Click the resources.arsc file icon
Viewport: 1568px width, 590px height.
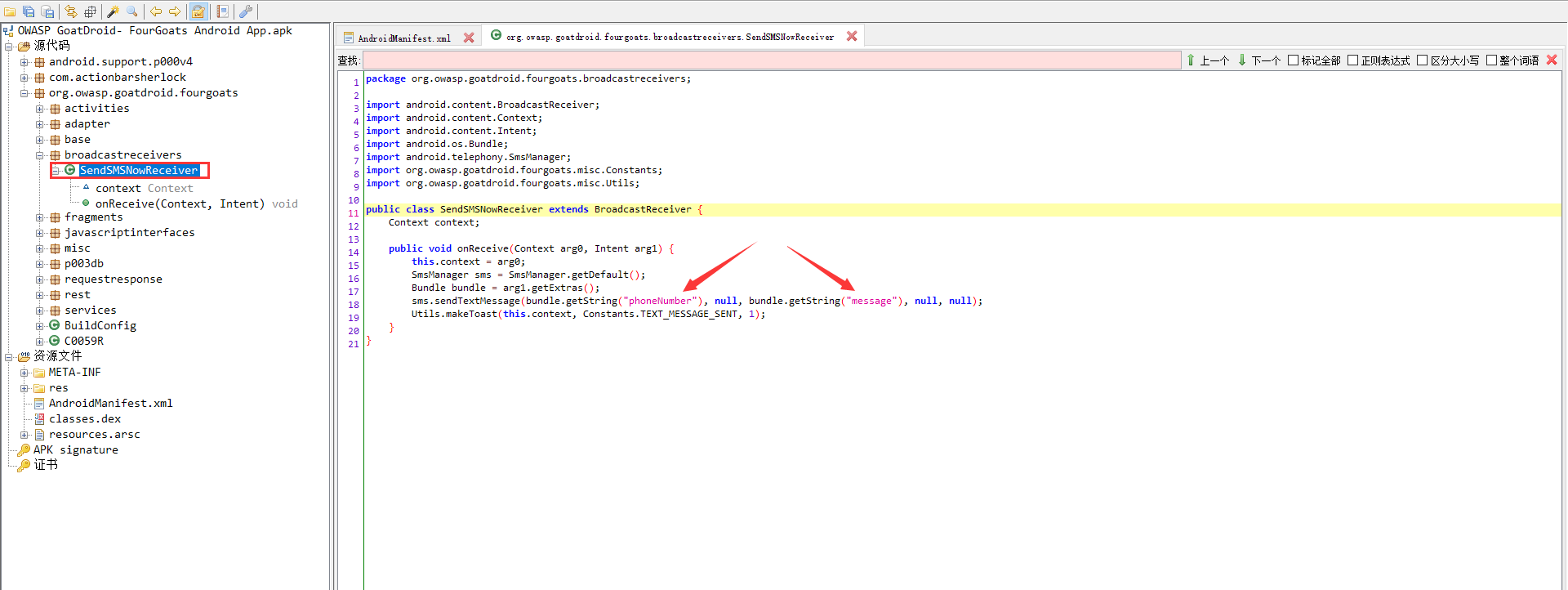click(x=39, y=434)
